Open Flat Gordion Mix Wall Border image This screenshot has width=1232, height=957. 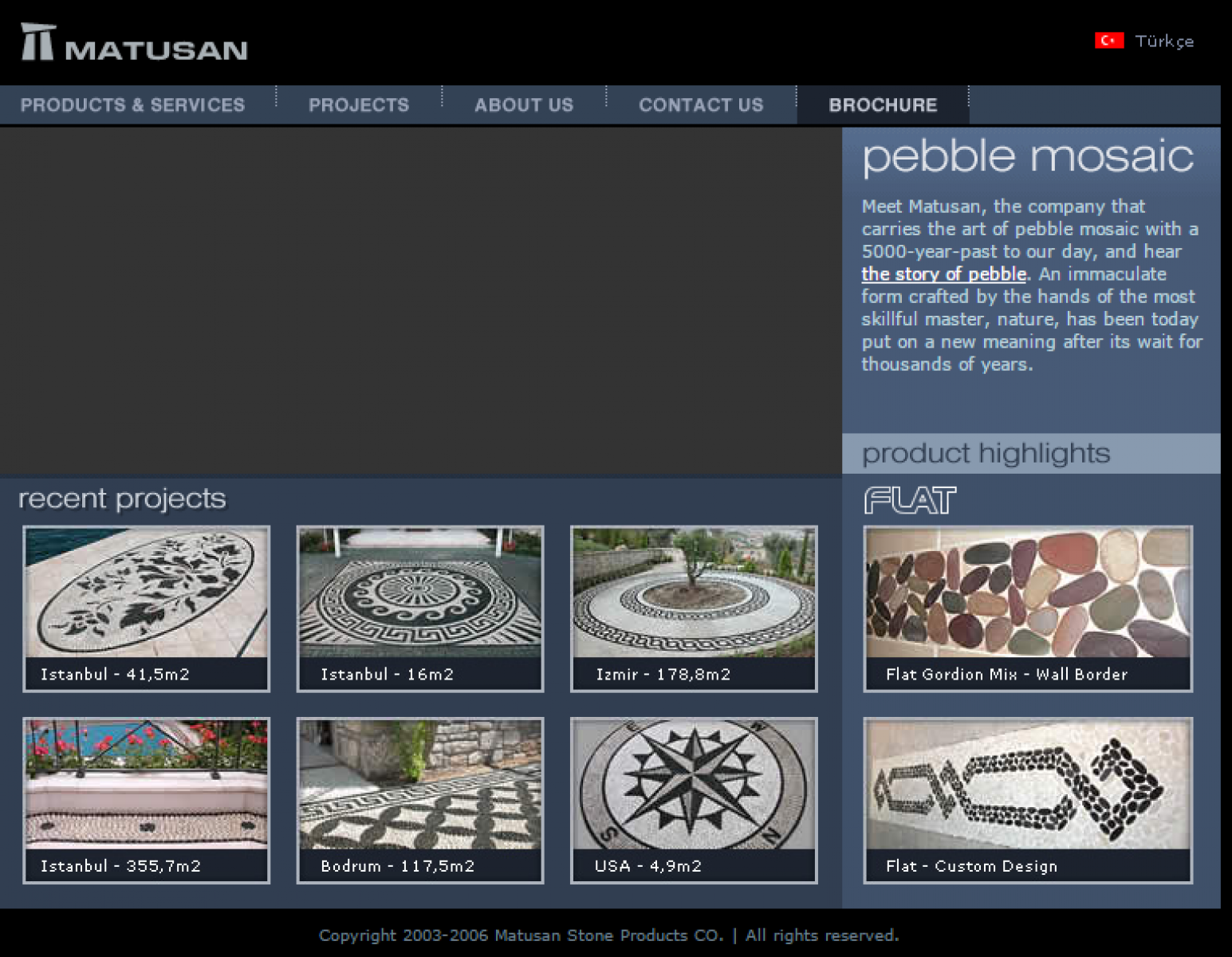tap(1028, 593)
